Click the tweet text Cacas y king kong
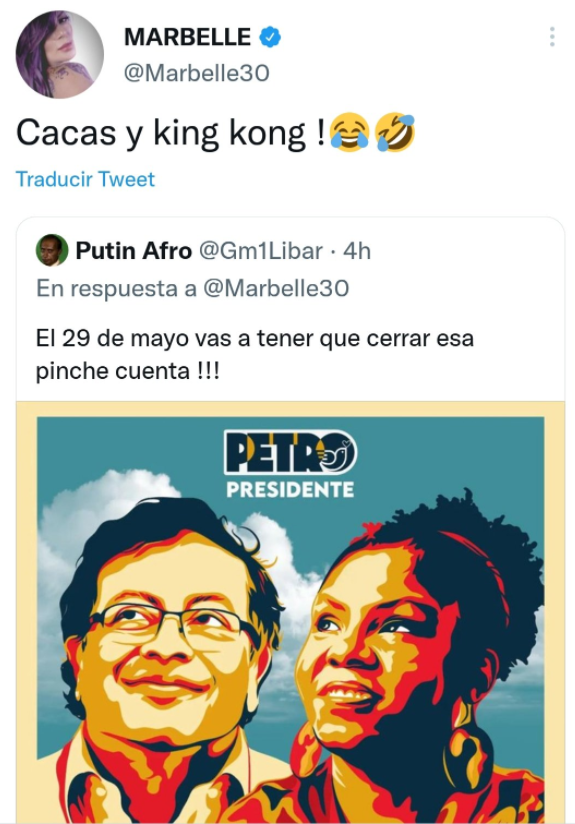 (170, 133)
